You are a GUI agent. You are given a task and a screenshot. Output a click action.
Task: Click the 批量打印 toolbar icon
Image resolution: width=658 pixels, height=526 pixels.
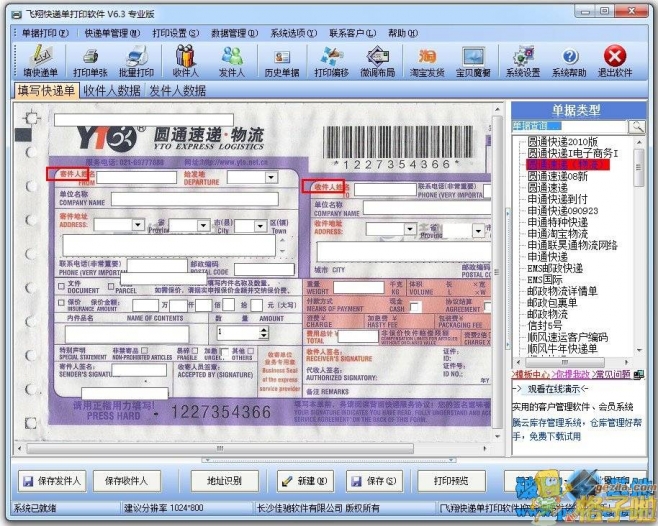pyautogui.click(x=136, y=61)
